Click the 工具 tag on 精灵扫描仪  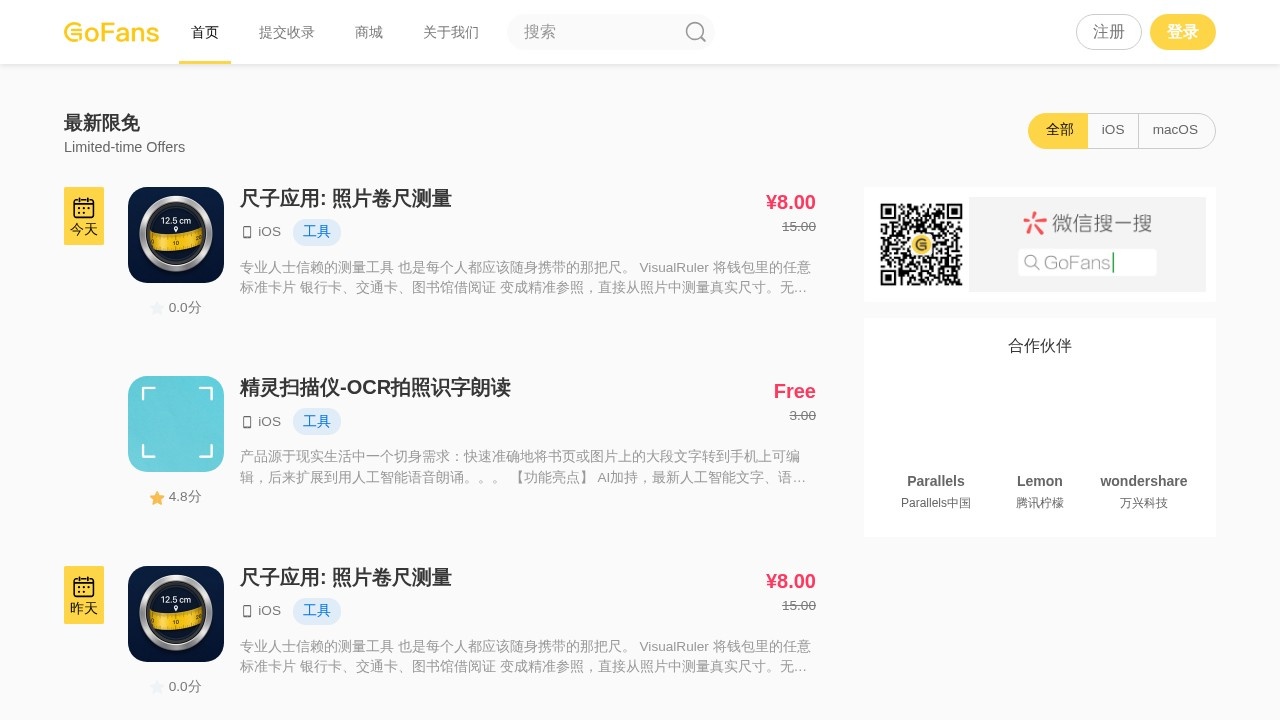click(x=317, y=421)
